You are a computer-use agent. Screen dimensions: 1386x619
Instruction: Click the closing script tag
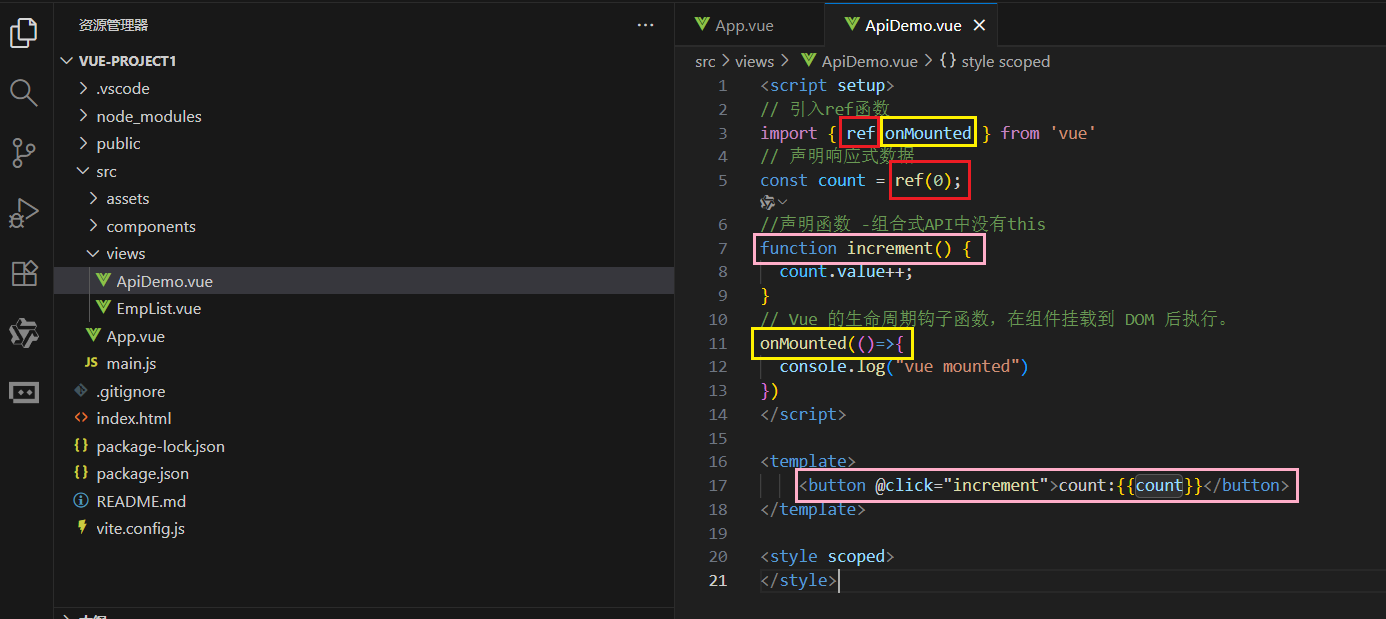click(x=803, y=414)
